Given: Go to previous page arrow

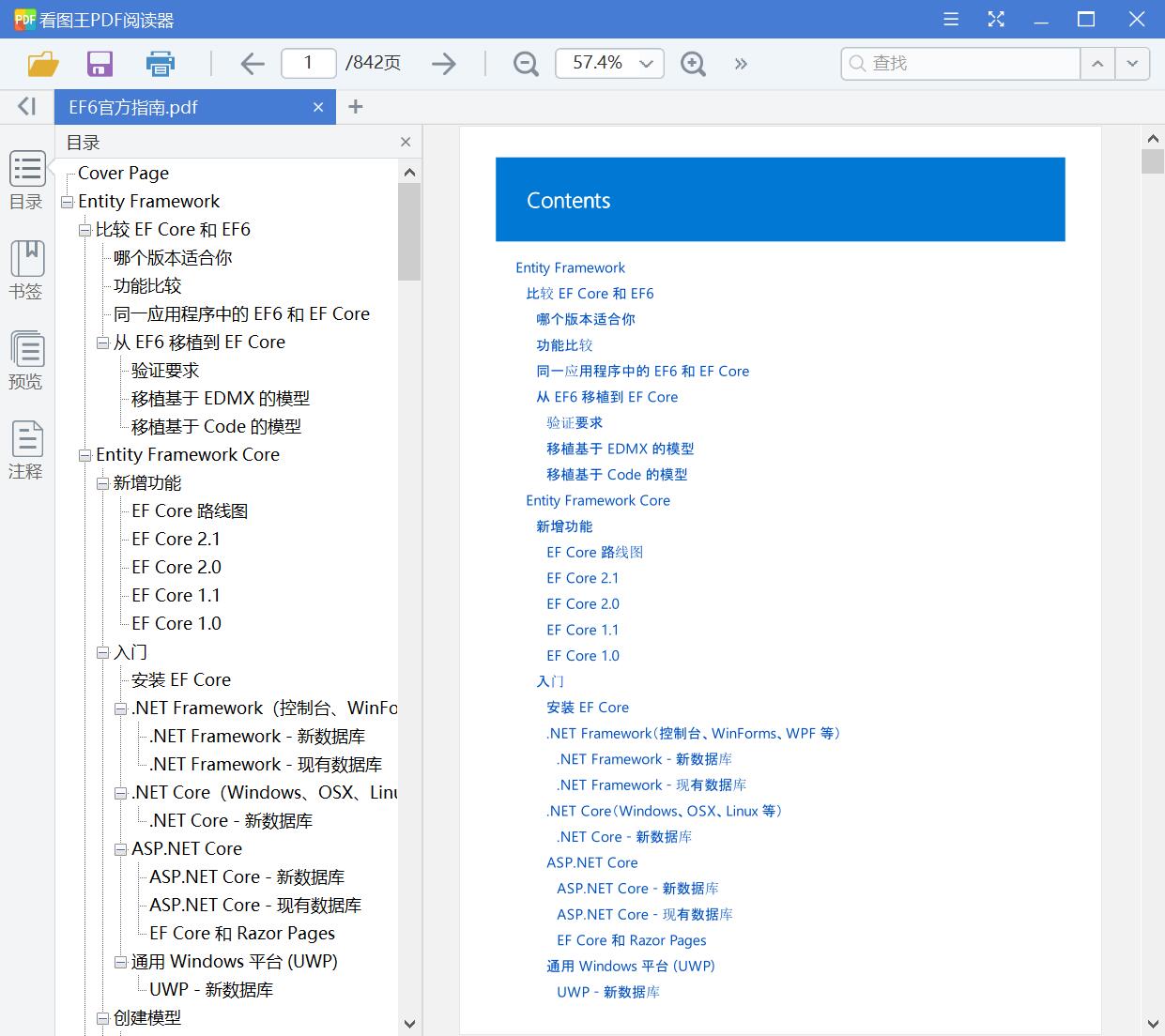Looking at the screenshot, I should (x=253, y=63).
